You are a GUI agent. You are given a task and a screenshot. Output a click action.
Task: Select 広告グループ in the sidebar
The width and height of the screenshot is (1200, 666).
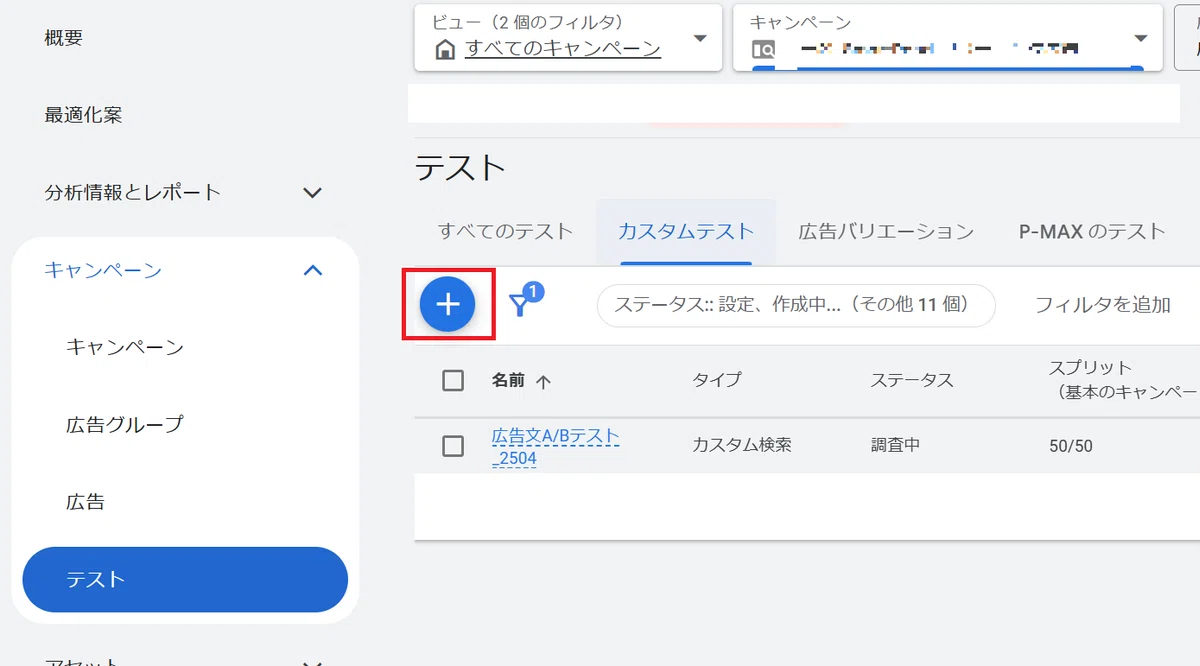click(x=125, y=424)
